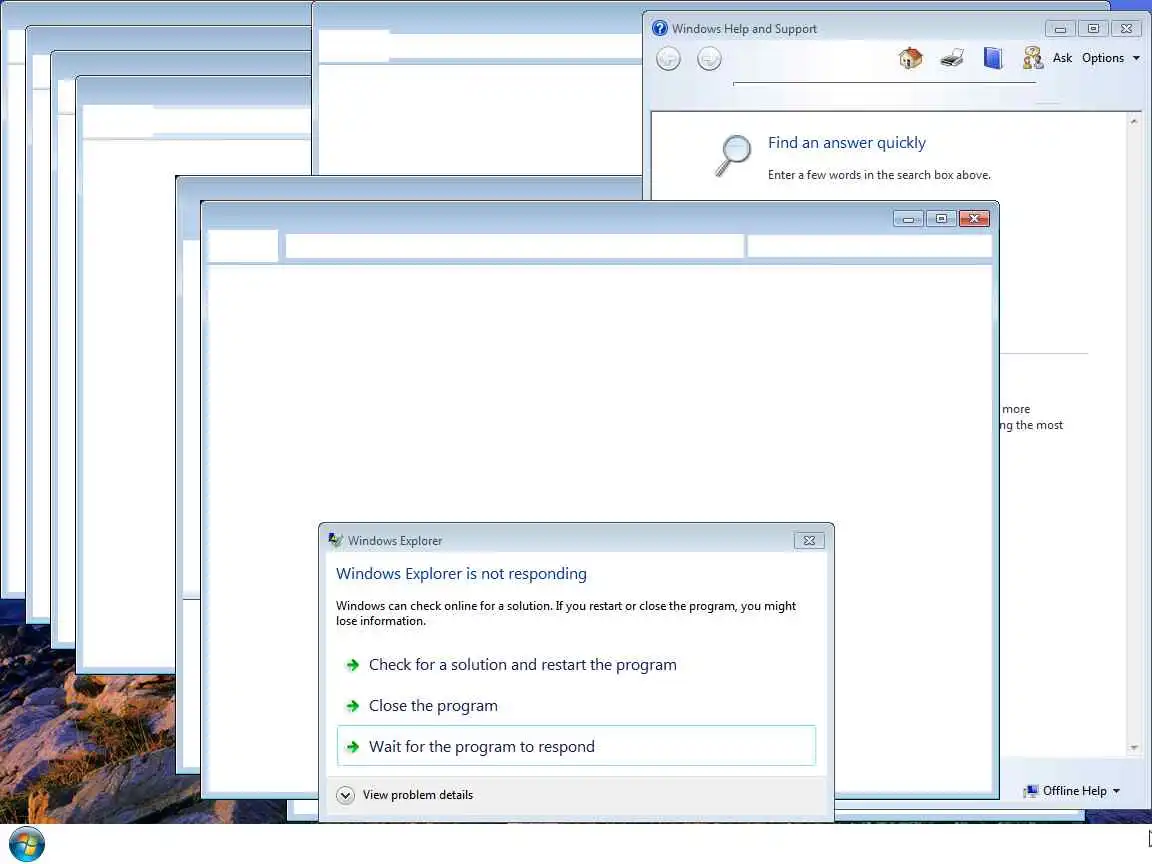1152x864 pixels.
Task: Go to Help and Support home icon
Action: pos(910,58)
